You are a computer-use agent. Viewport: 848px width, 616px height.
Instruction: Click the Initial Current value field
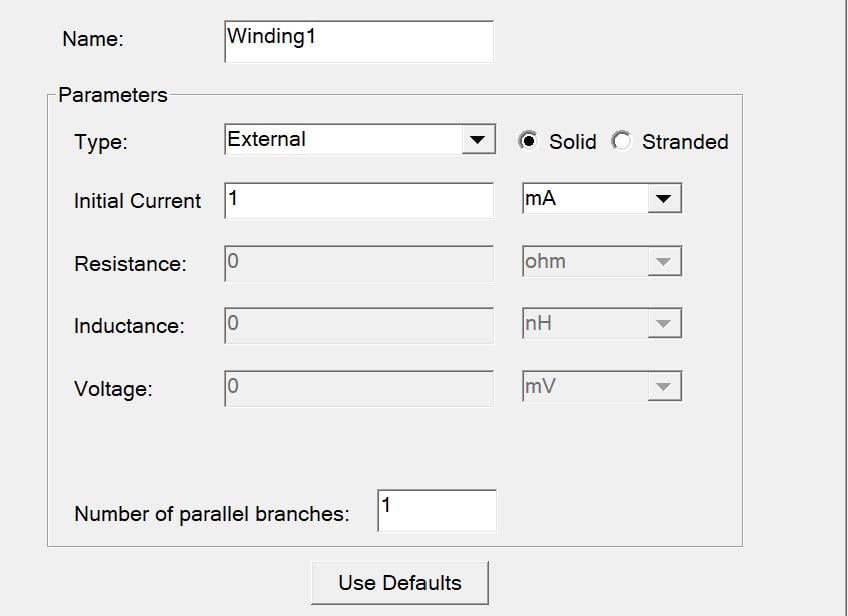pos(359,200)
